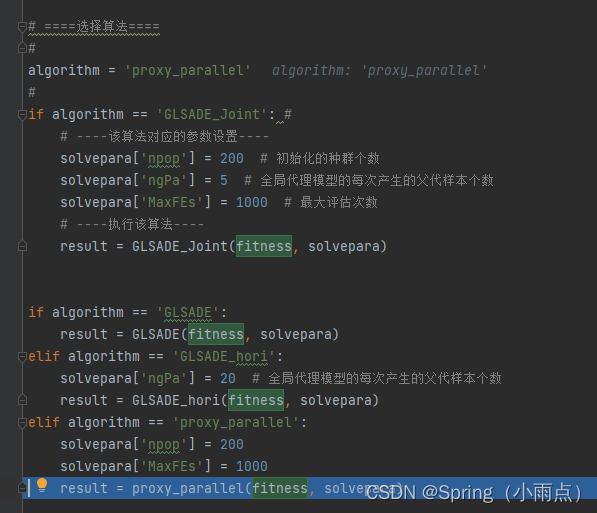597x513 pixels.
Task: Click highlighted fitness in GLSADE_Joint call
Action: coord(264,246)
